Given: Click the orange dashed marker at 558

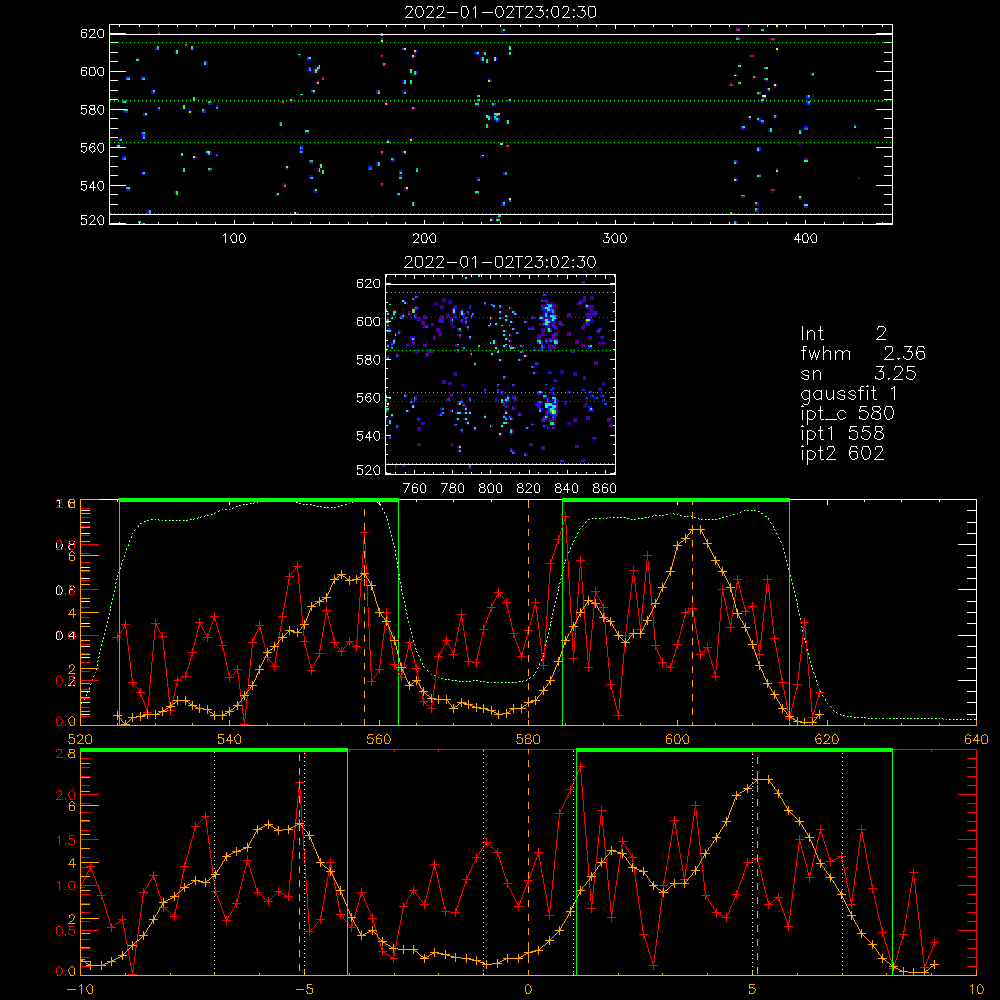Looking at the screenshot, I should 364,612.
